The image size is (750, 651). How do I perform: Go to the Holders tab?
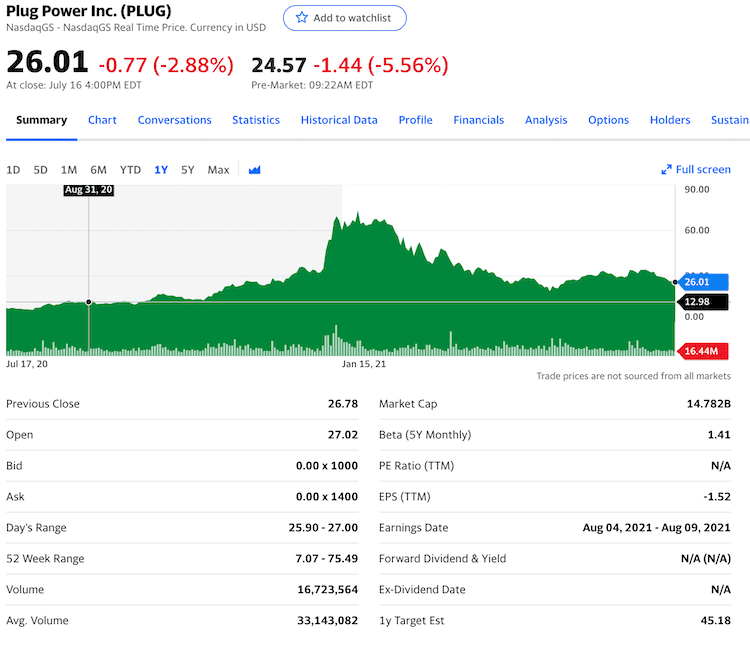(670, 120)
